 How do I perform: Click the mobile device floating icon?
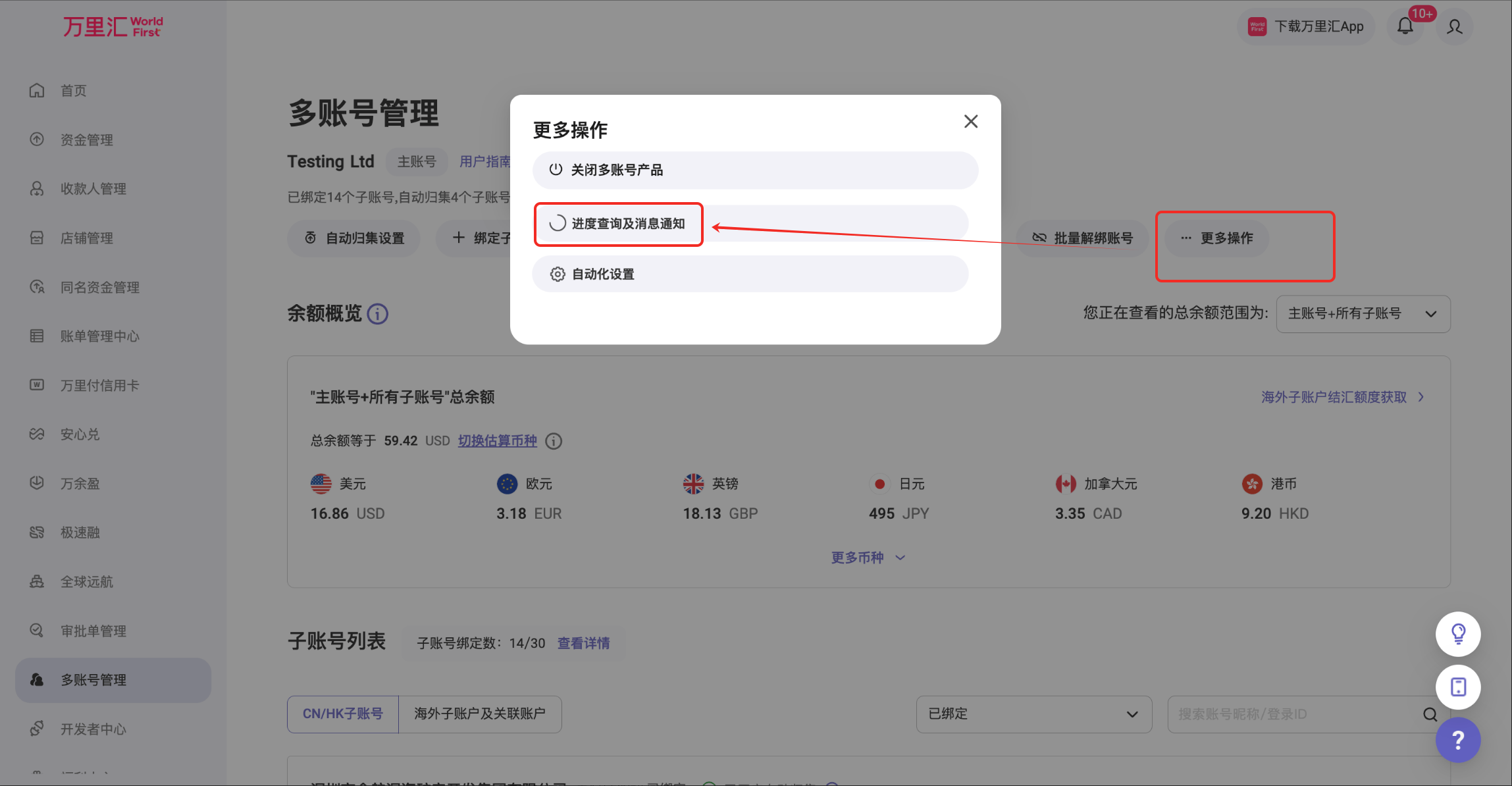(1458, 687)
